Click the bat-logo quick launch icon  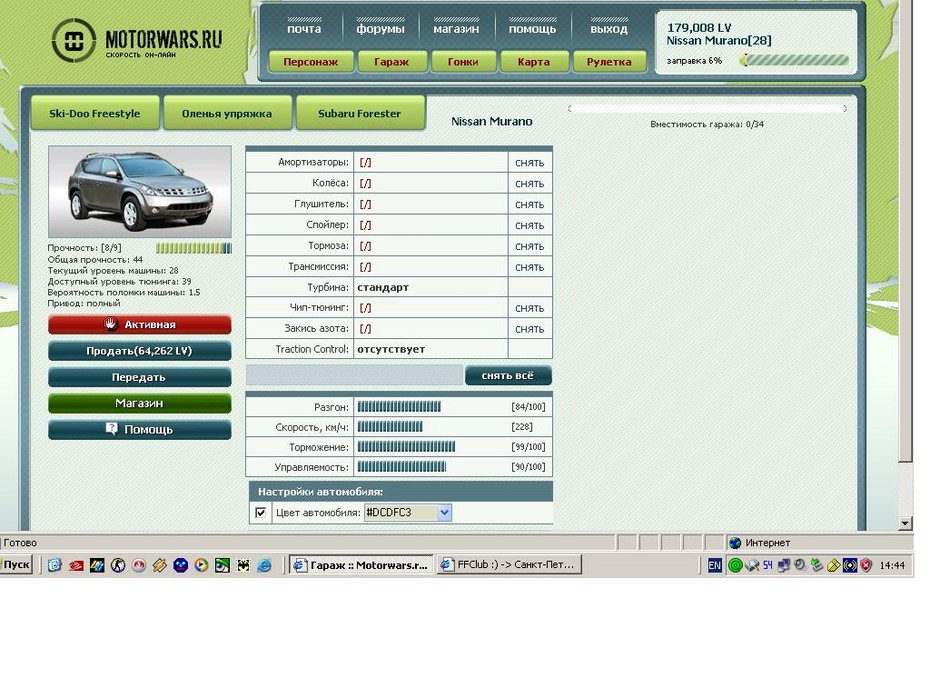click(243, 565)
